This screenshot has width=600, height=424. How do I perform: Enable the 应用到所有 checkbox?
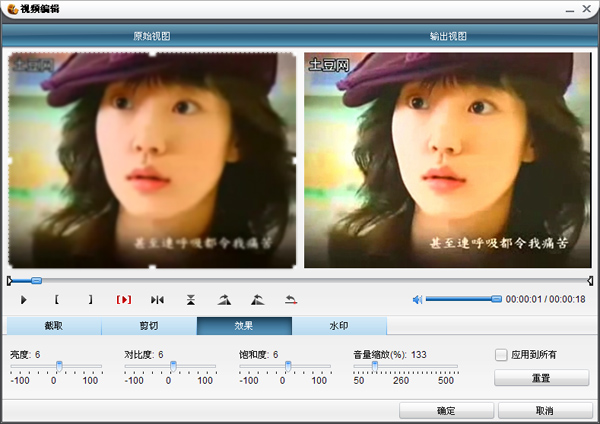pos(501,355)
